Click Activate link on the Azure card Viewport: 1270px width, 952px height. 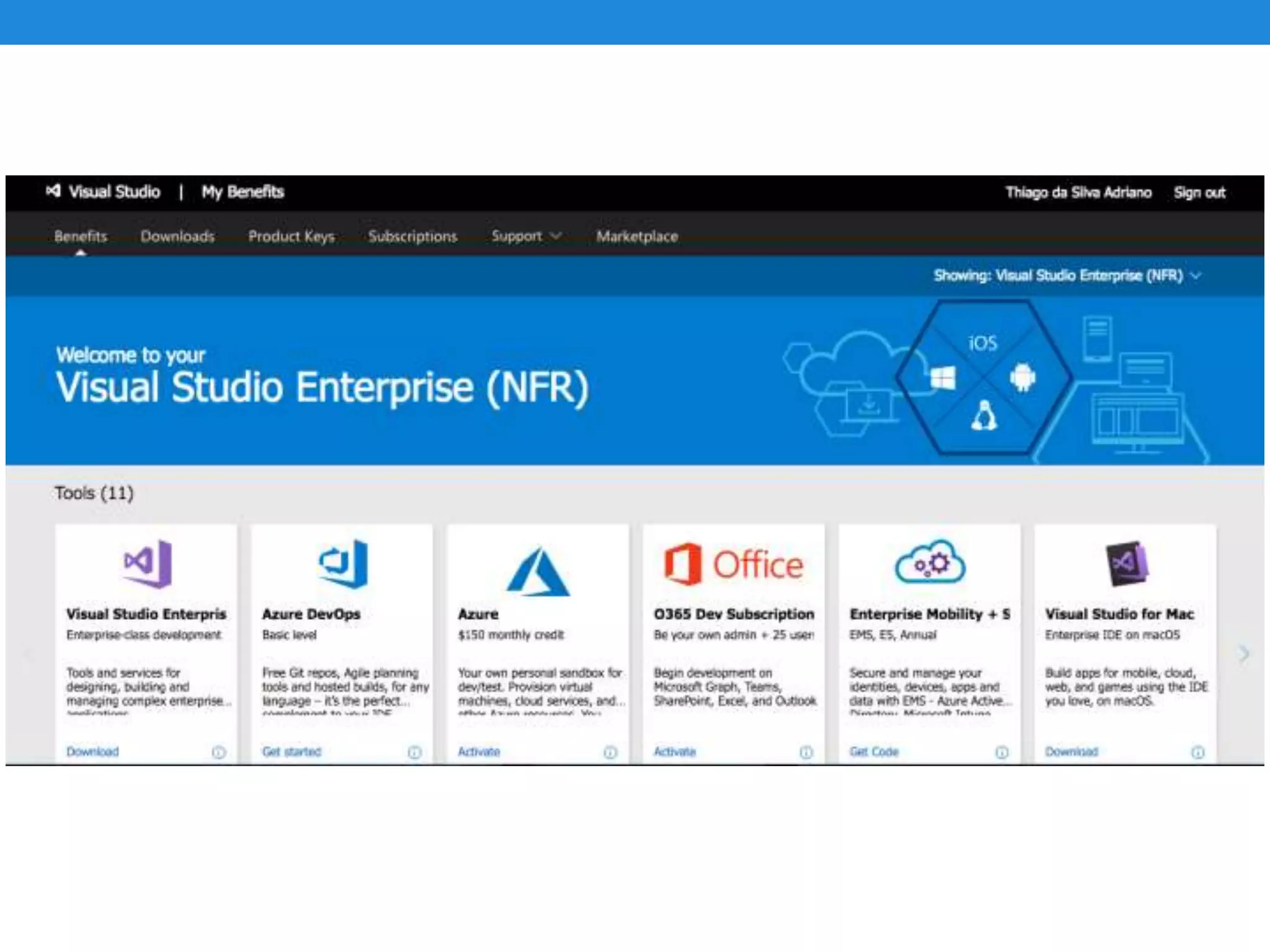pyautogui.click(x=479, y=751)
